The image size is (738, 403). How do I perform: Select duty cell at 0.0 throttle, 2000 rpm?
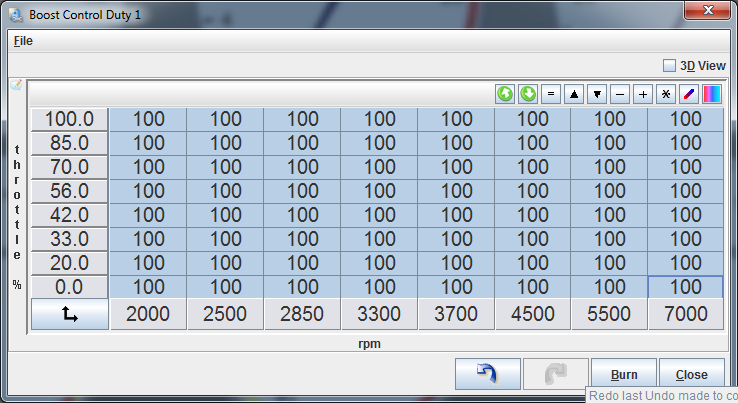[148, 287]
